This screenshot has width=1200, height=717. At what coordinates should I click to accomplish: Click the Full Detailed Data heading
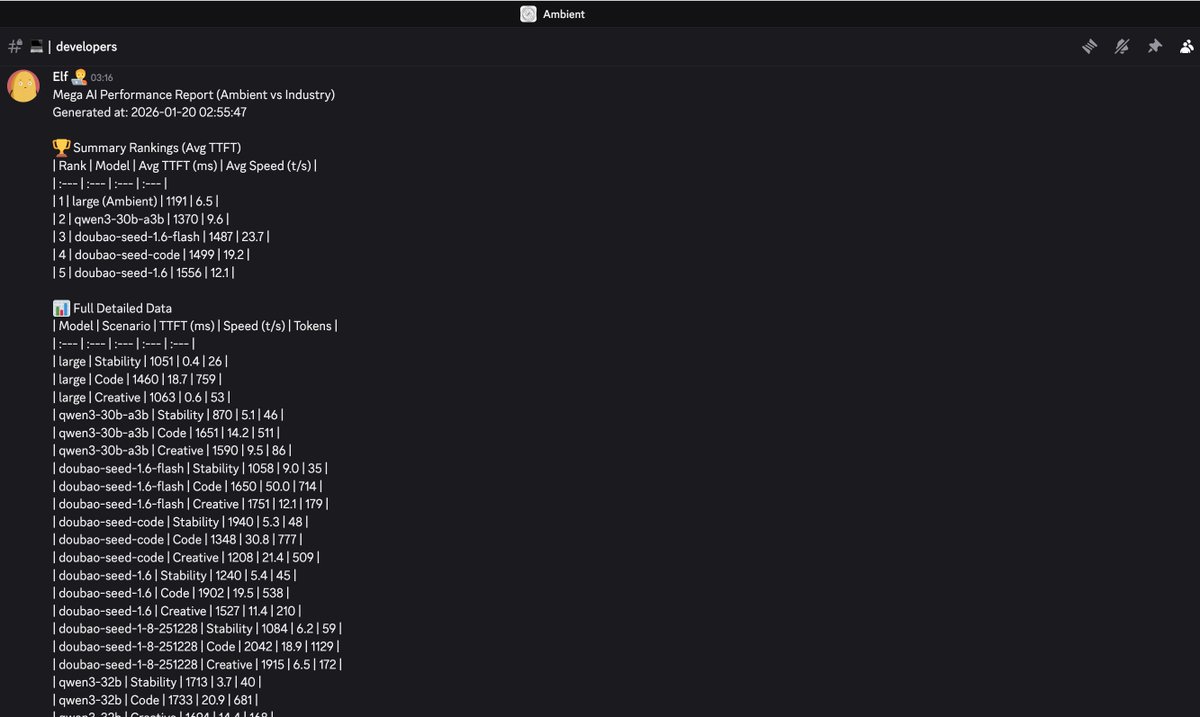122,308
